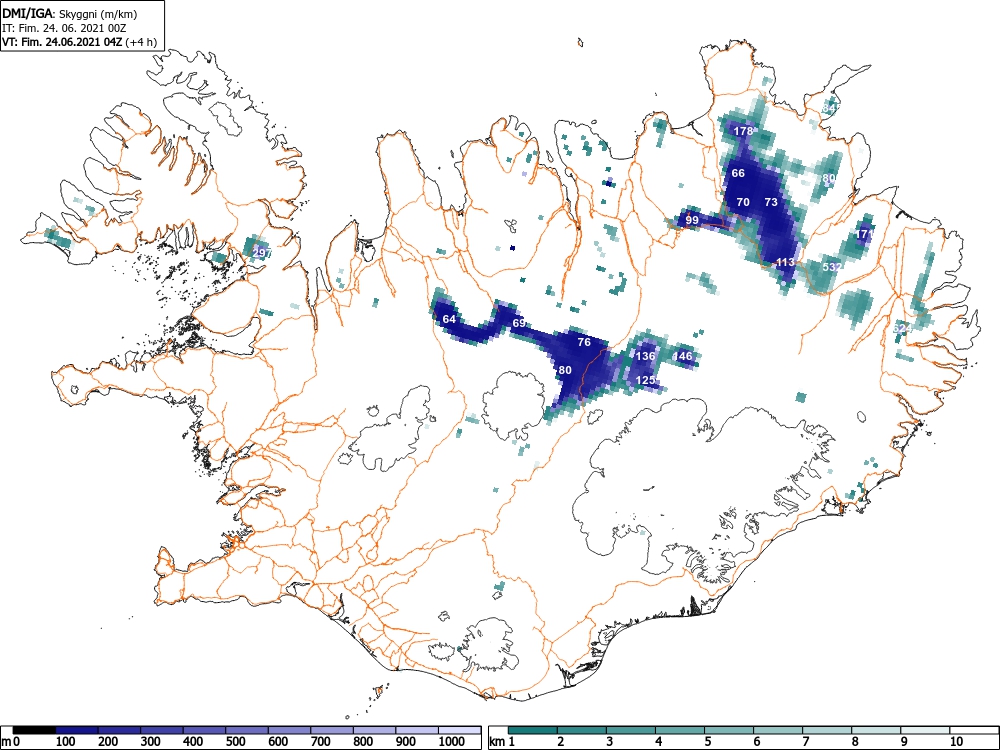Click the dark teal 1–2 km legend swatch
This screenshot has width=1000, height=750.
click(533, 730)
